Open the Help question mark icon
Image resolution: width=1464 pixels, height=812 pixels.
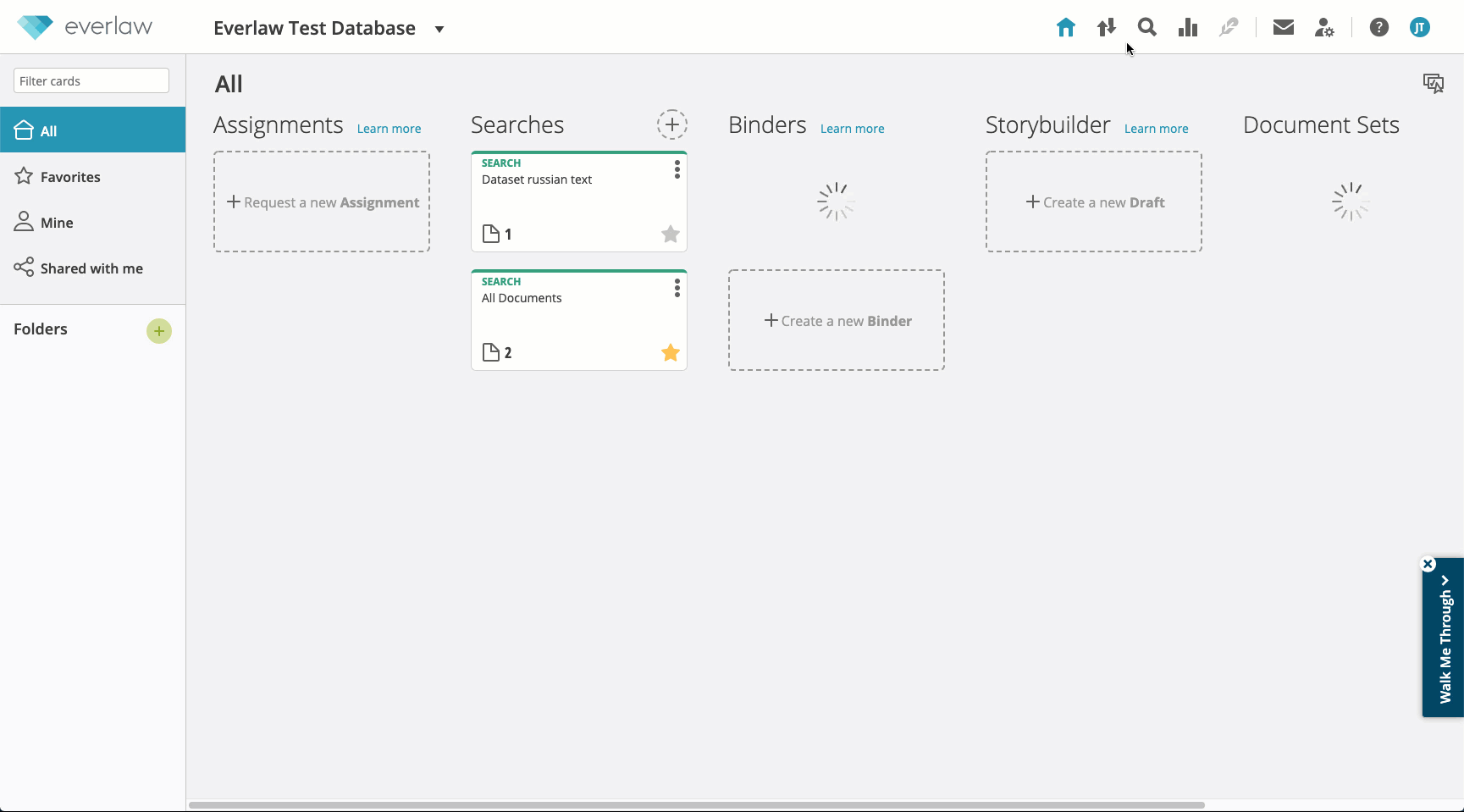pos(1378,27)
